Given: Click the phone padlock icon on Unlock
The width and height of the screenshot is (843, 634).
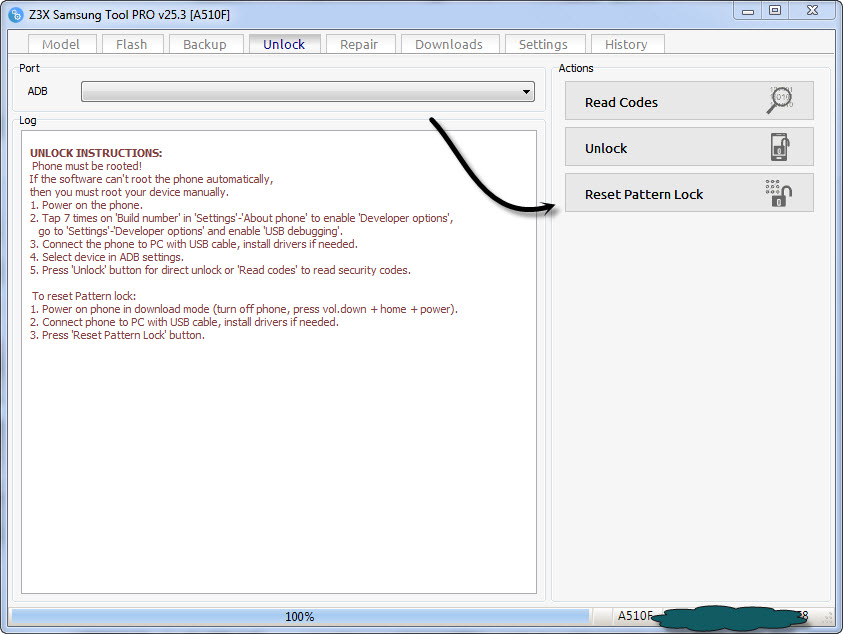Looking at the screenshot, I should tap(780, 147).
